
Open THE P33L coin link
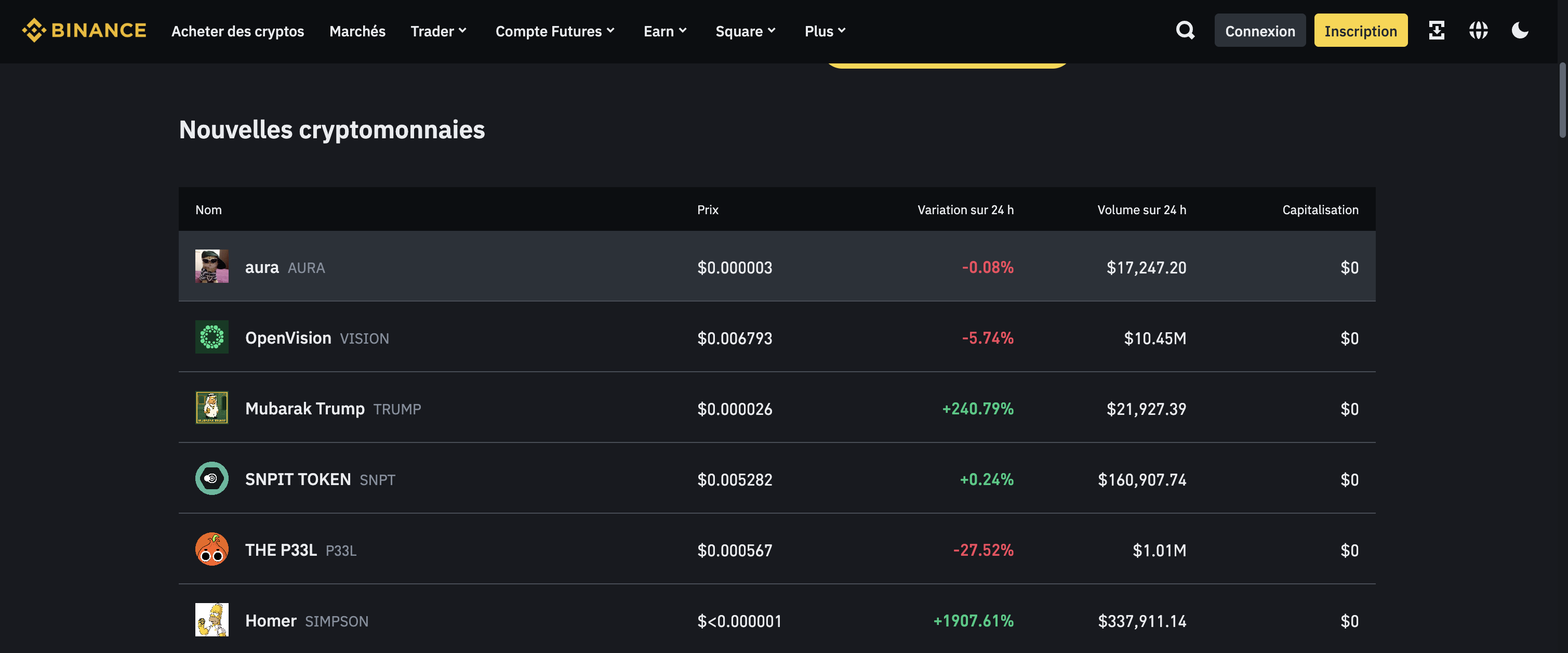[x=301, y=550]
